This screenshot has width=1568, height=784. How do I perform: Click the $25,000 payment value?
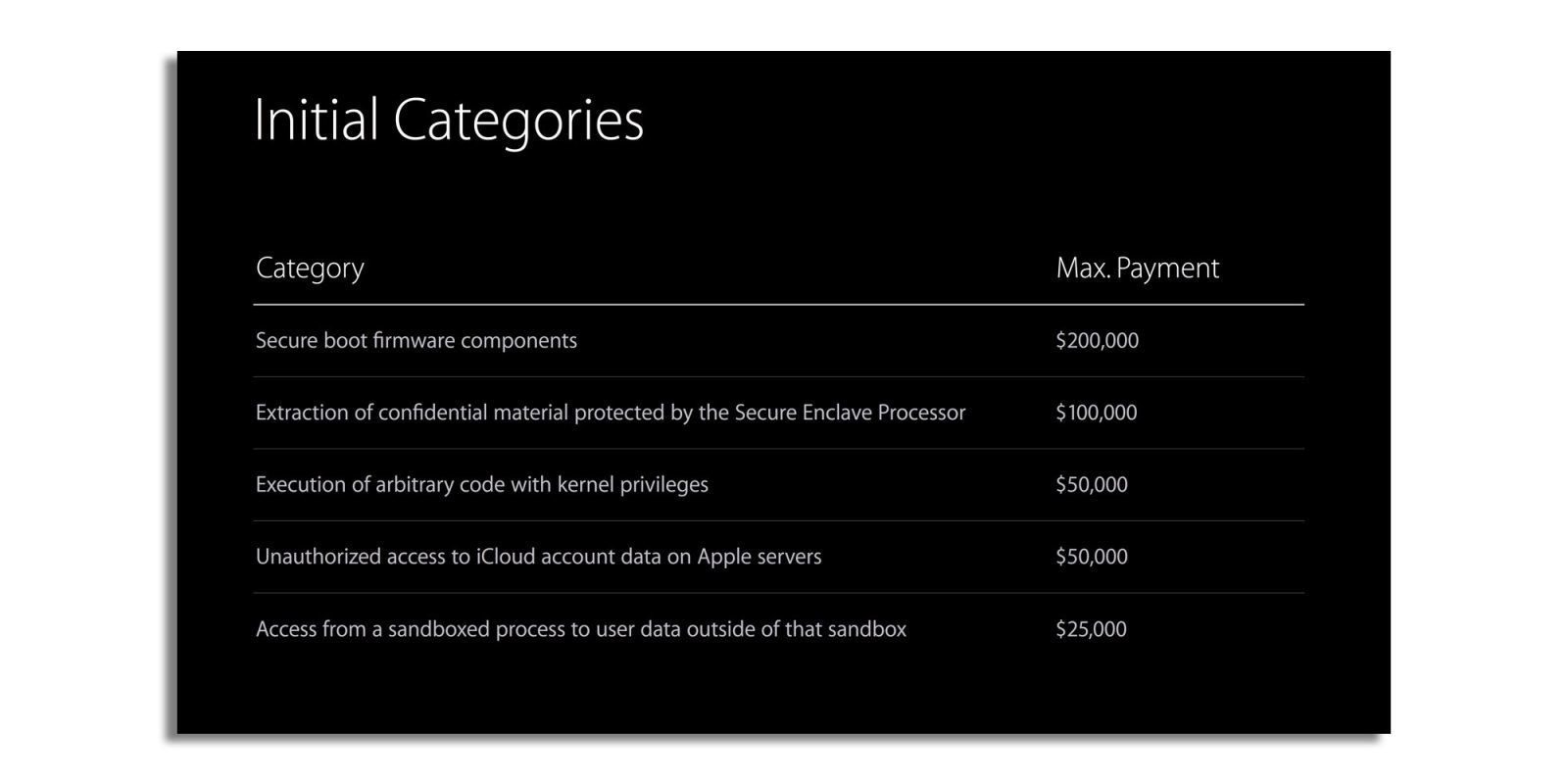tap(1091, 629)
